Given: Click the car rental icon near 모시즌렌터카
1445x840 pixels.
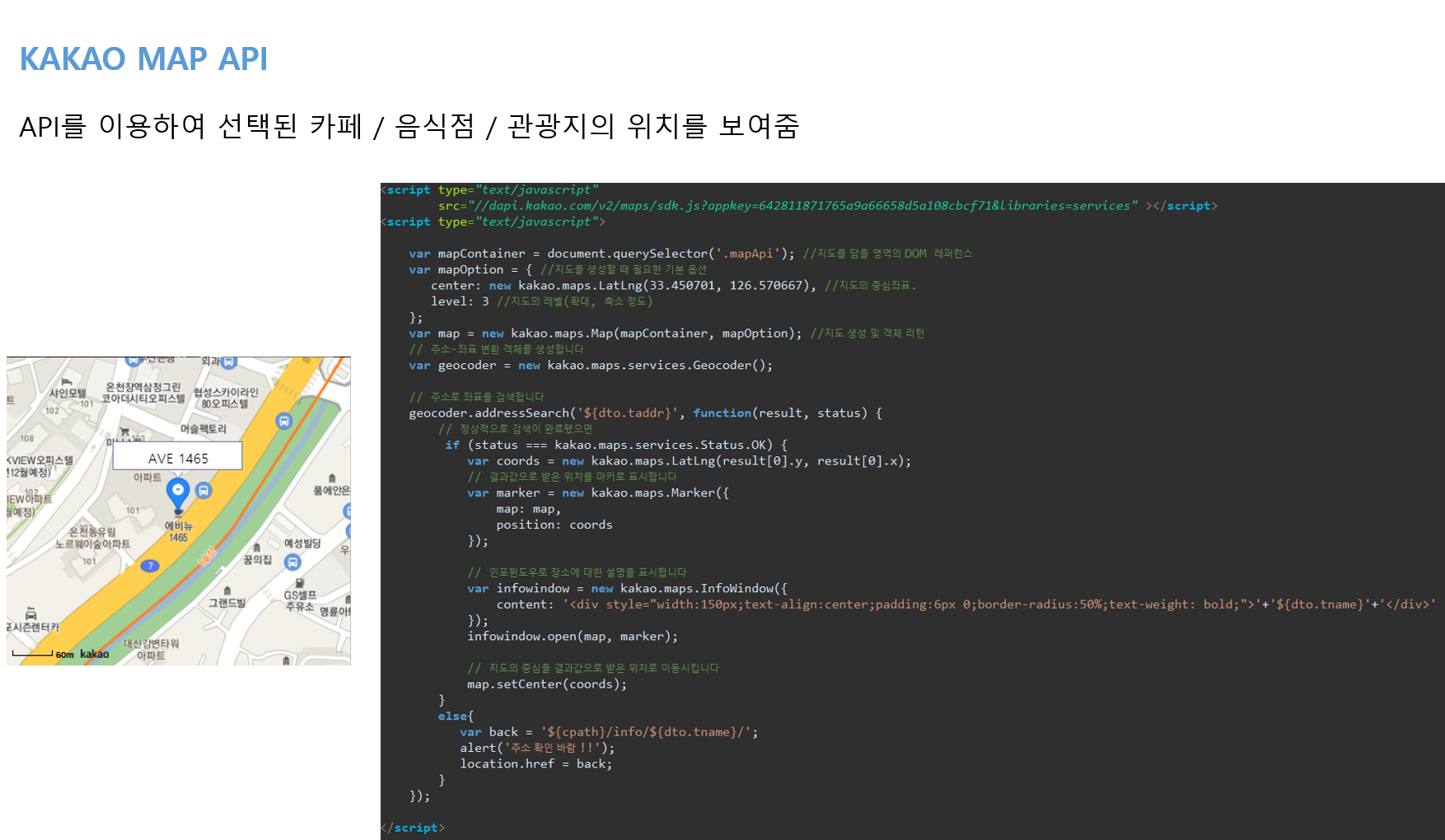Looking at the screenshot, I should pos(31,616).
